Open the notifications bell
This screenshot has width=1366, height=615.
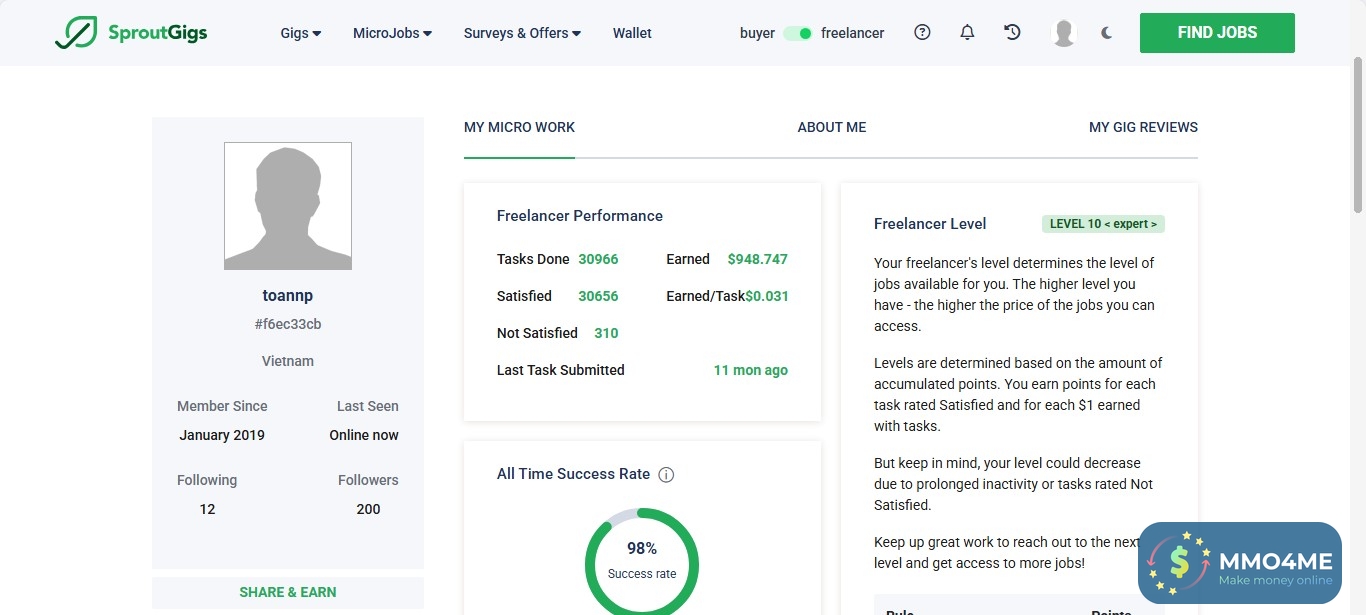pos(967,33)
